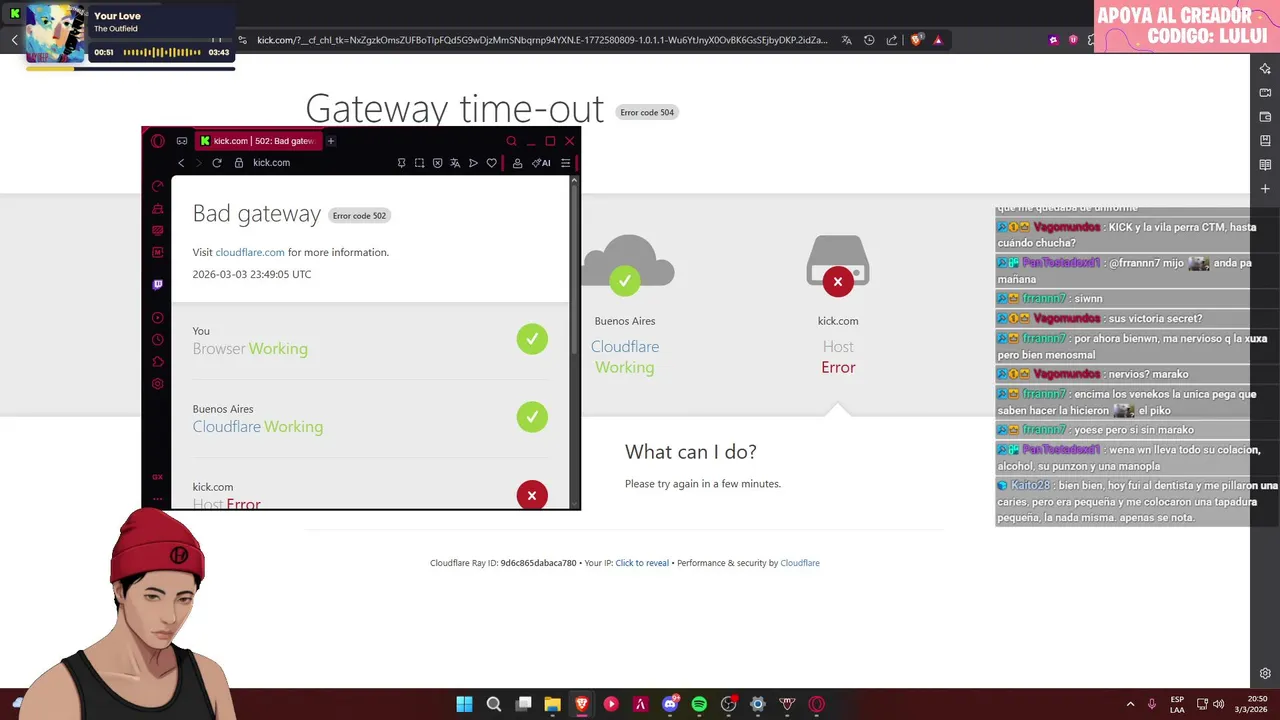Open Wayback Machine icon in Brave address bar
The height and width of the screenshot is (720, 1280).
pyautogui.click(x=869, y=40)
